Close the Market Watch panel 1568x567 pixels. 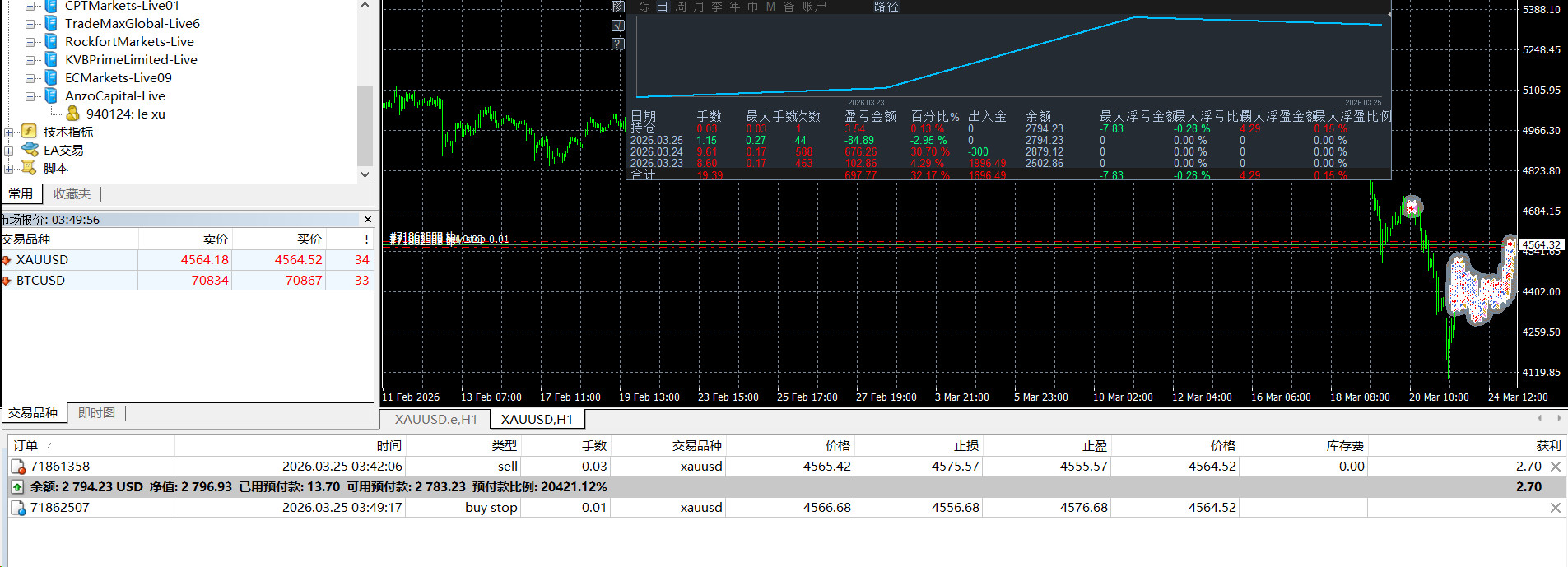tap(368, 220)
